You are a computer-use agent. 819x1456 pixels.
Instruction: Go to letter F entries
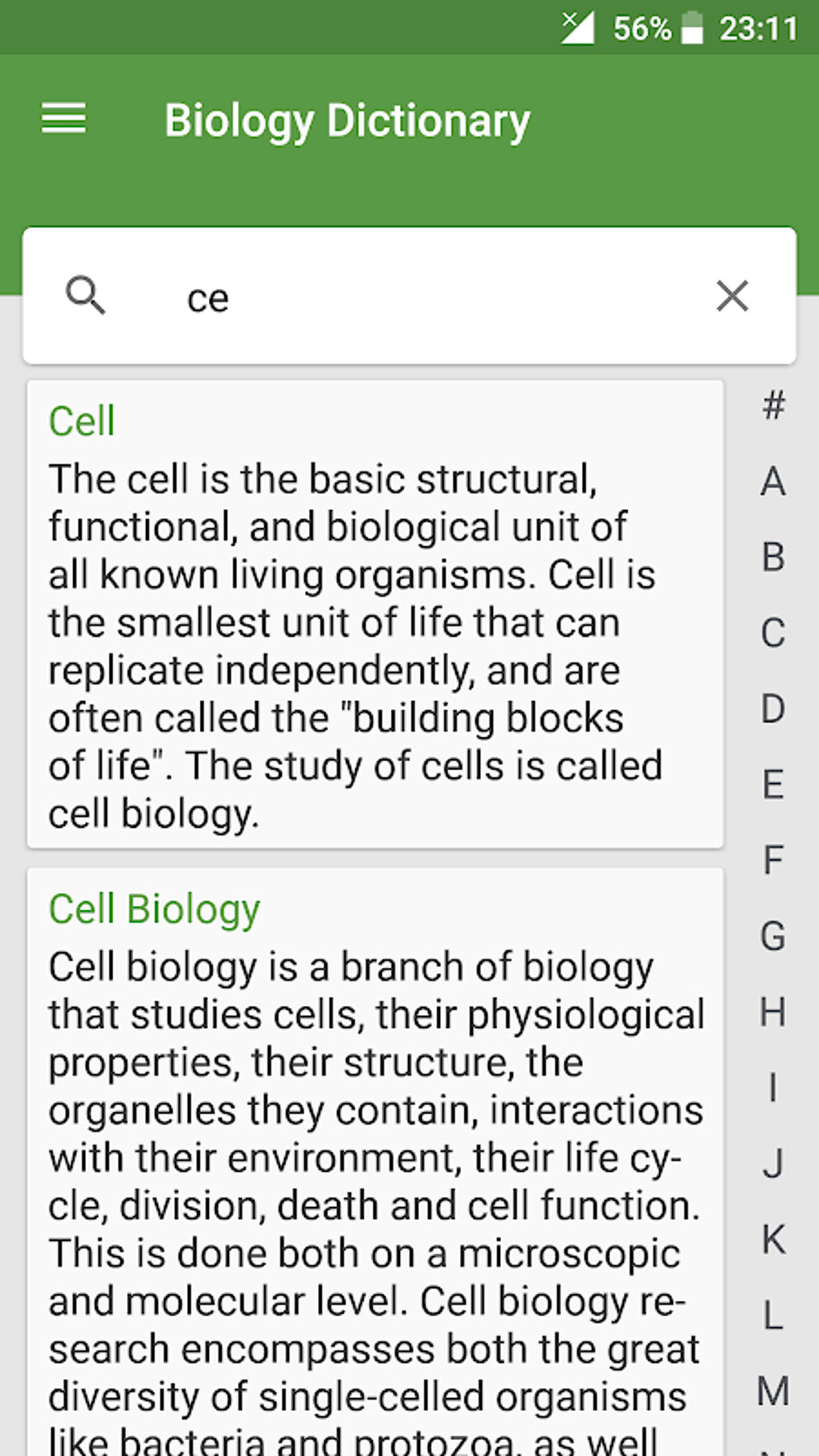coord(772,860)
